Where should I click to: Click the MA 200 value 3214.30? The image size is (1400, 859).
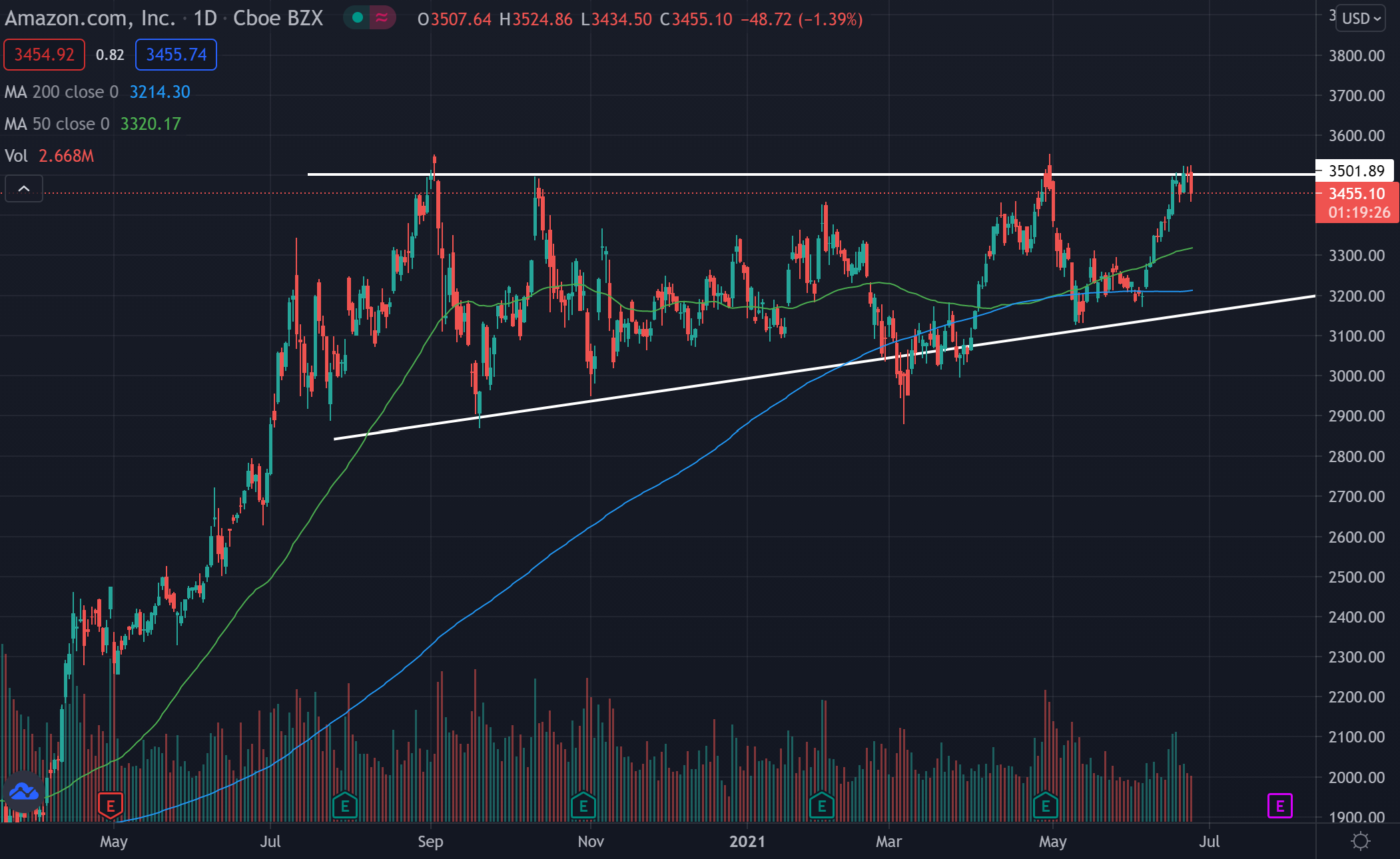160,92
